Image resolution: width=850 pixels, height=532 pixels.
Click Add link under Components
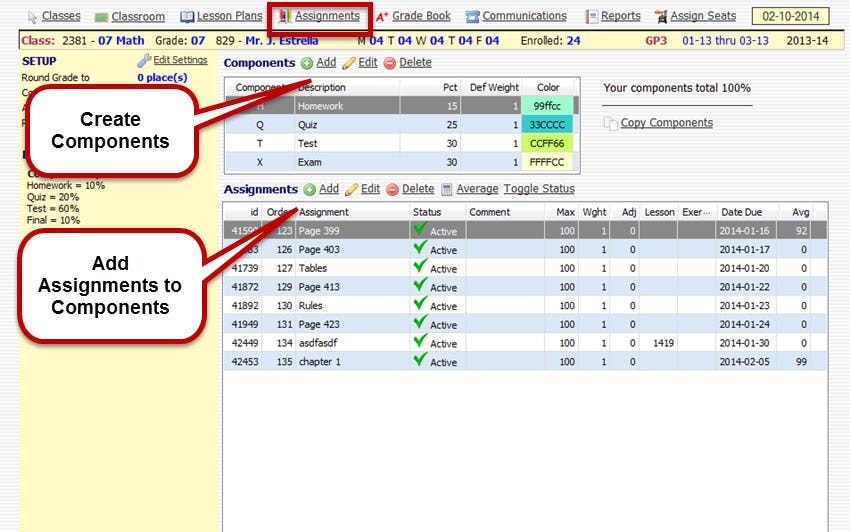[326, 63]
